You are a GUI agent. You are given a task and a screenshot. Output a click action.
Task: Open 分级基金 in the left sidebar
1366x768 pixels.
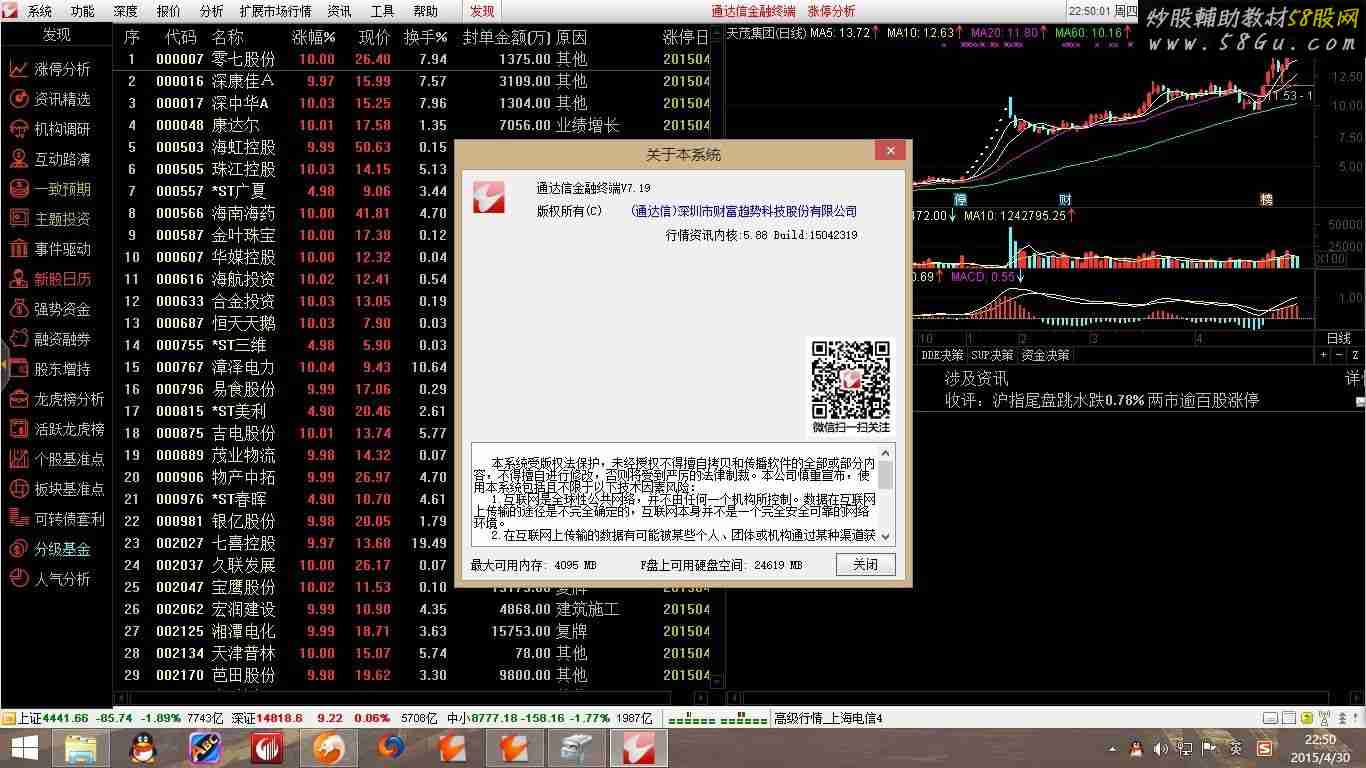pos(62,549)
